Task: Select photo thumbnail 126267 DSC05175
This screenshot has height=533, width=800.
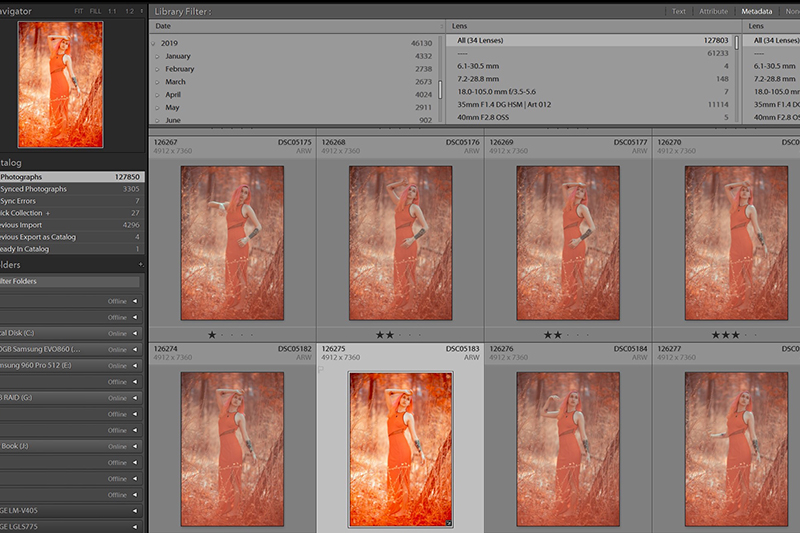Action: tap(232, 243)
